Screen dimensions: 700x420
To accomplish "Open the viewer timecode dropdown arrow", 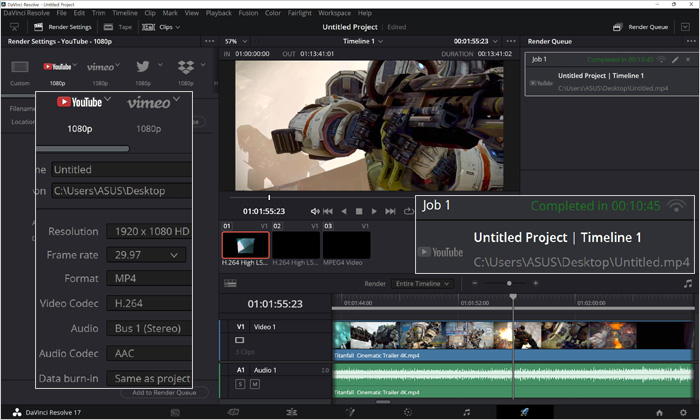I will (495, 41).
